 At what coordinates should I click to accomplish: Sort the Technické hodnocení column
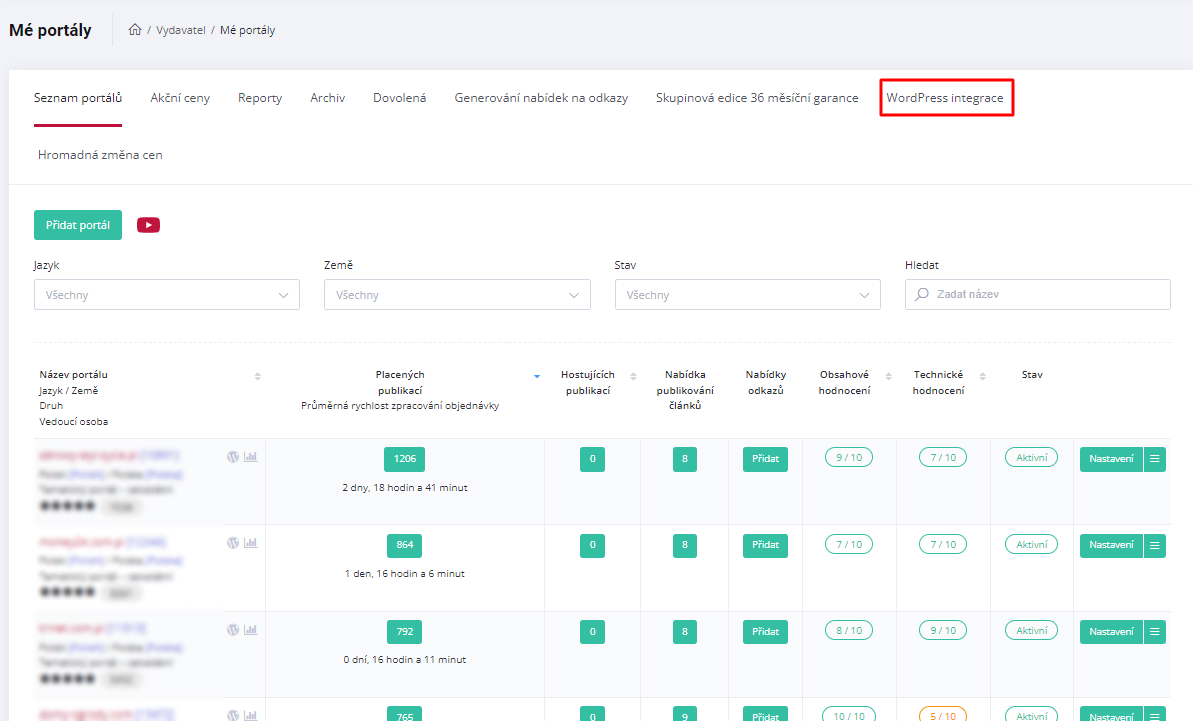(x=982, y=376)
